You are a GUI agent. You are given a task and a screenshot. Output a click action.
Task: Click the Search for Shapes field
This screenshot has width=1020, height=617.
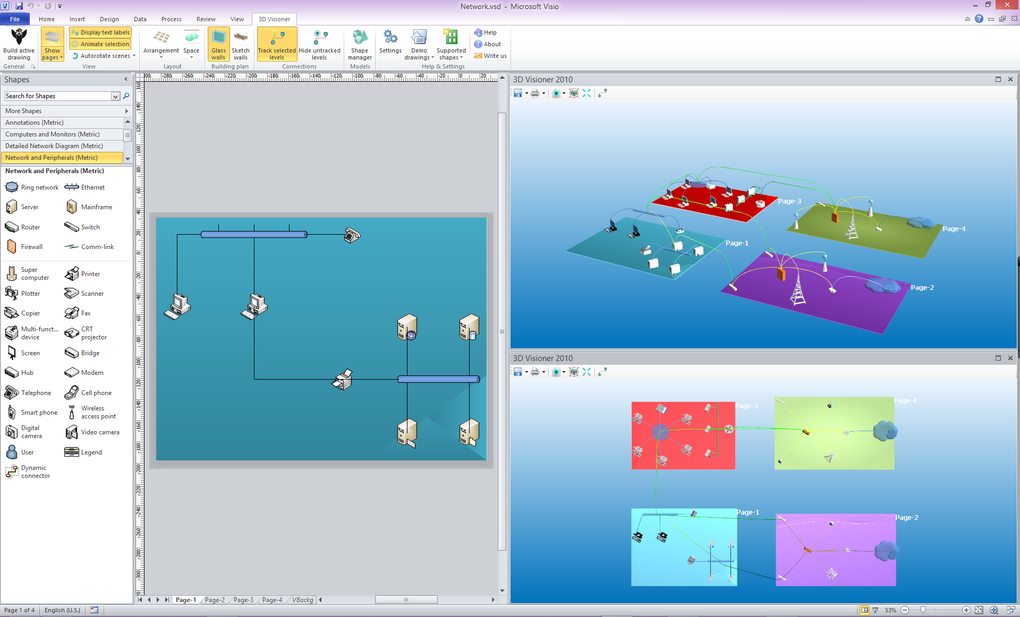(x=57, y=96)
